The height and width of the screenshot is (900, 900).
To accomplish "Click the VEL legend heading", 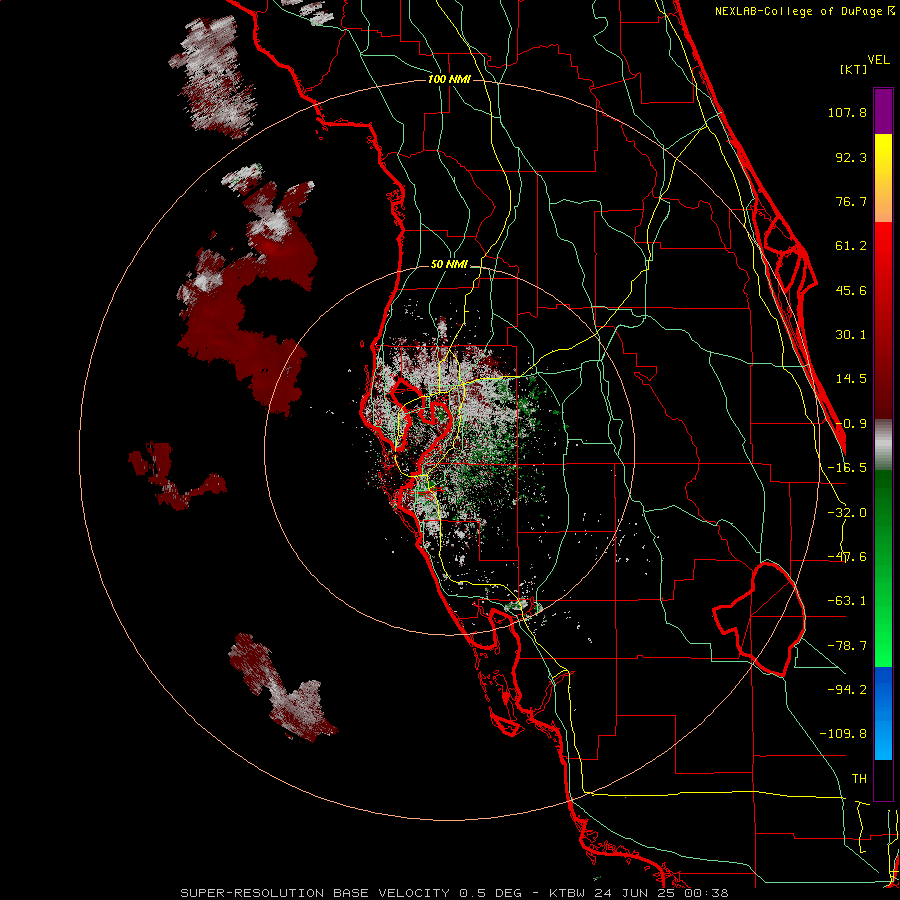I will (878, 60).
